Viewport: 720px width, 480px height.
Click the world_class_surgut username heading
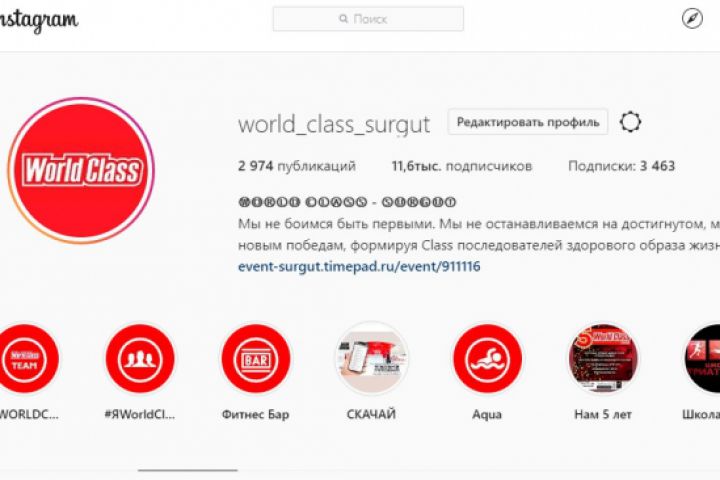click(x=334, y=124)
